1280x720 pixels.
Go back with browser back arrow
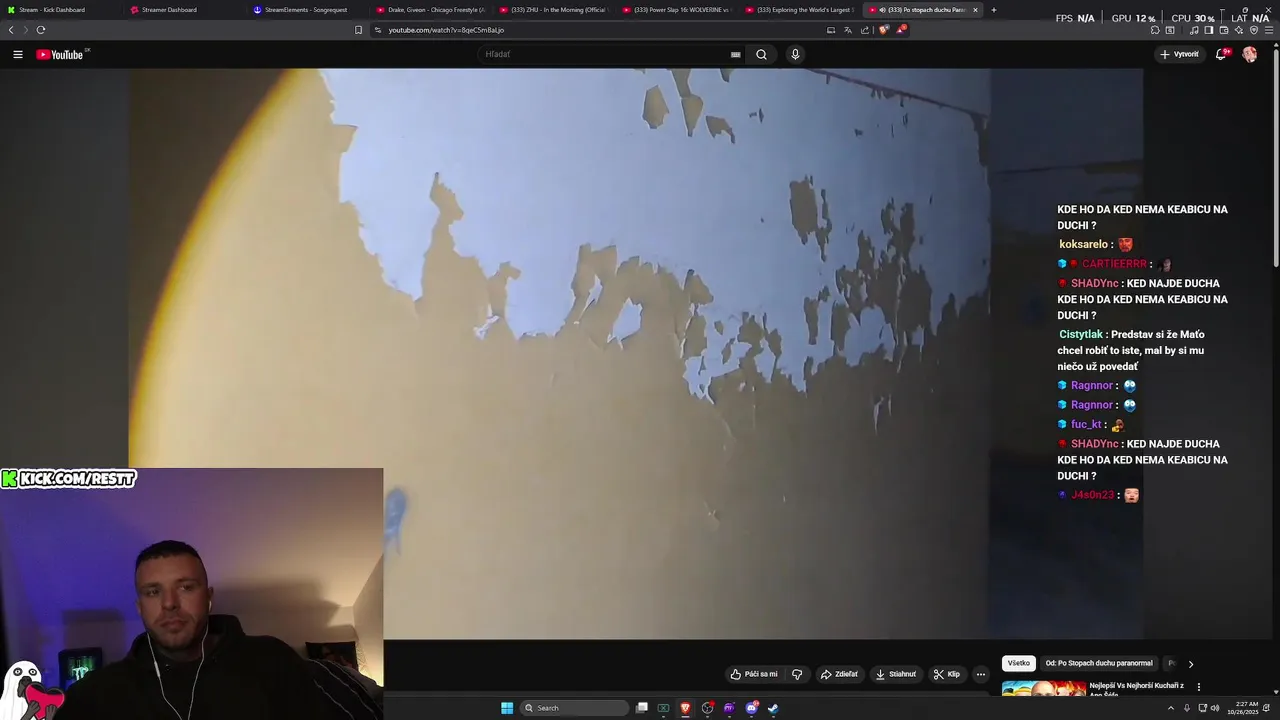click(11, 30)
